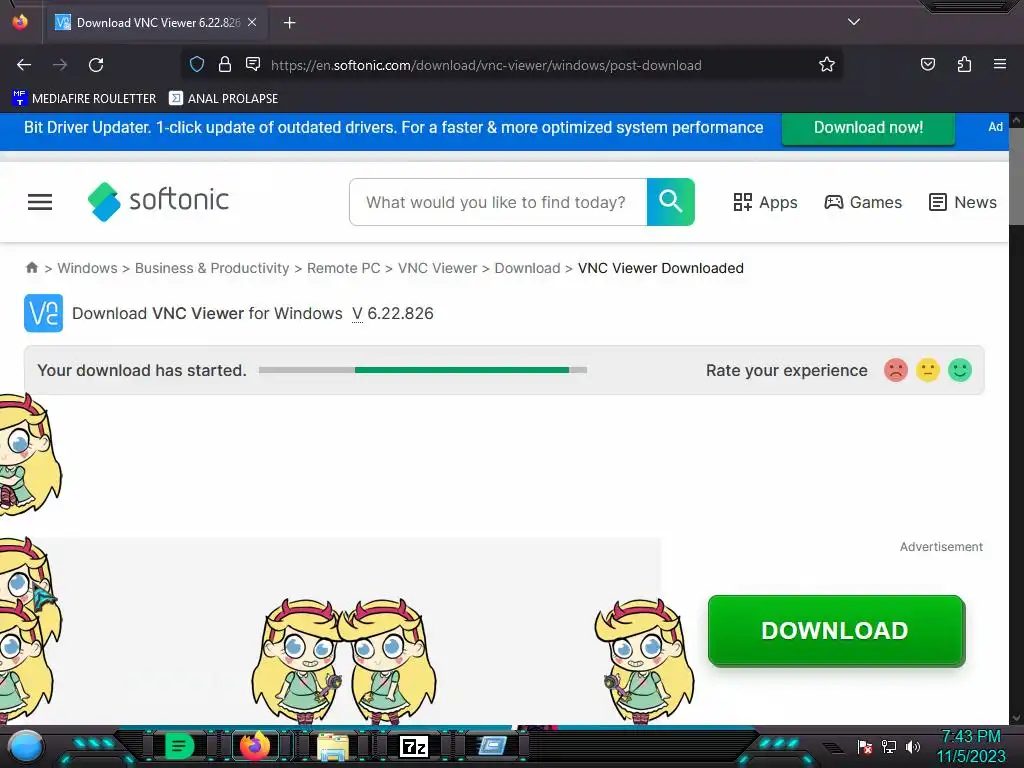This screenshot has width=1024, height=768.
Task: Close the Download VNC Viewer tab
Action: coord(252,22)
